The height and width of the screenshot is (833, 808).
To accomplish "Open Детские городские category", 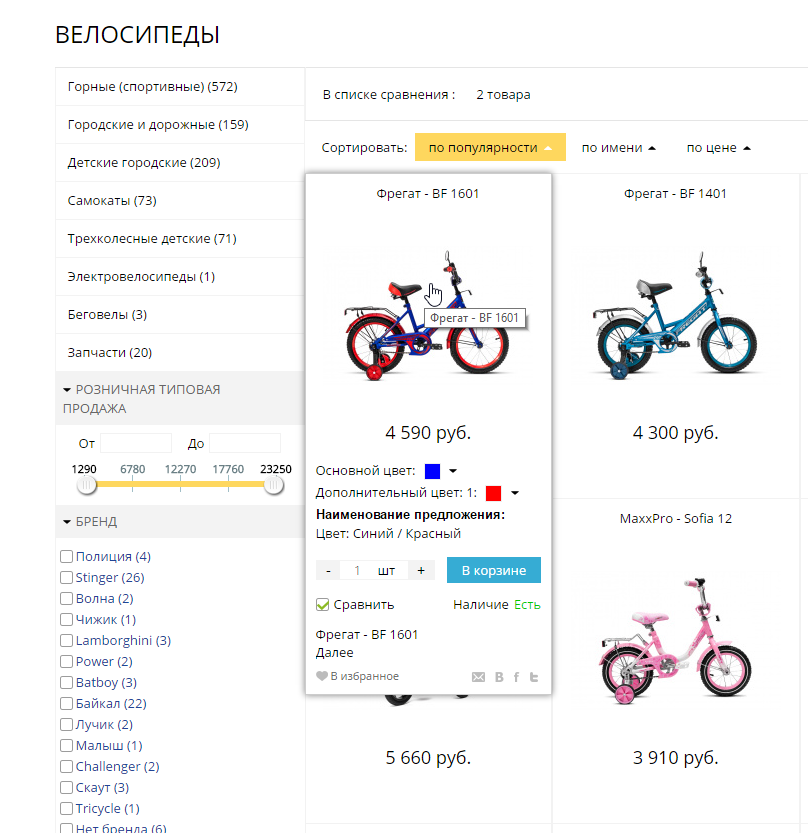I will pos(144,163).
